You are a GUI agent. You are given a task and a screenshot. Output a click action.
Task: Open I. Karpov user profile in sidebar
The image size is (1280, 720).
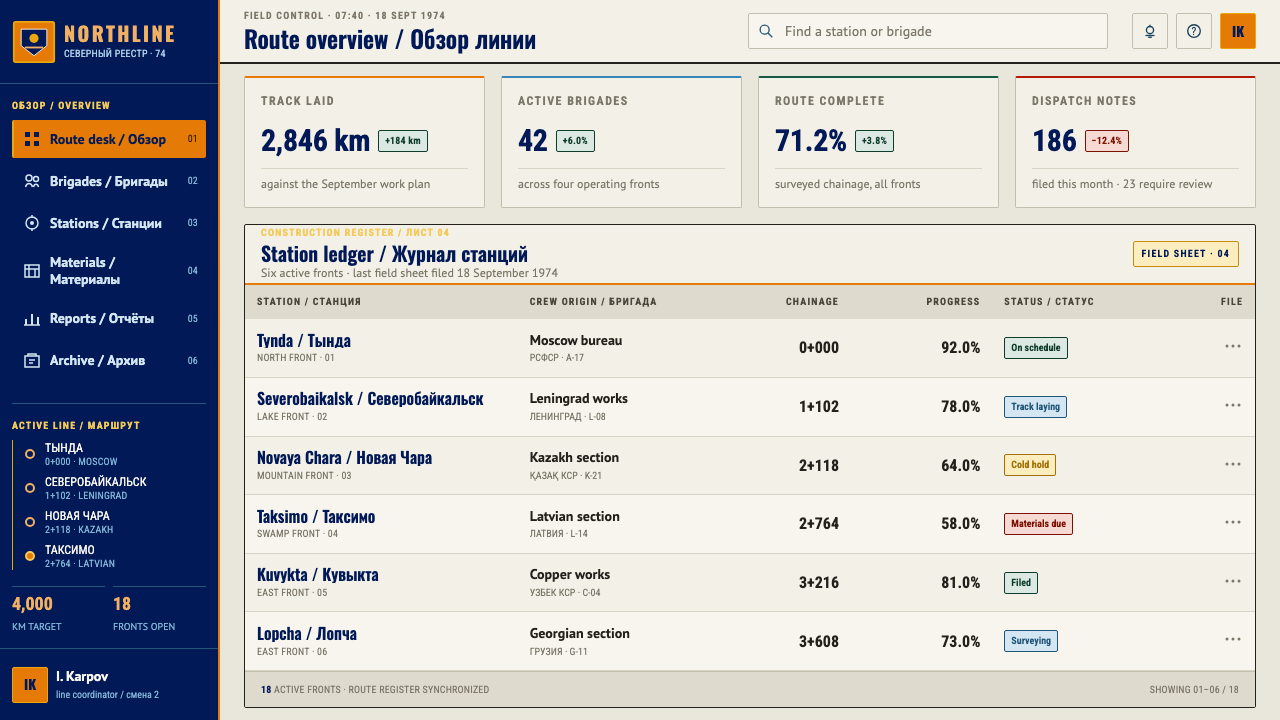point(109,685)
